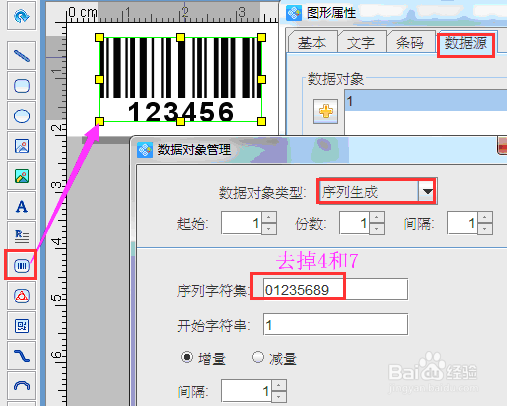Select the QR code tool
Viewport: 507px width, 406px height.
click(22, 326)
